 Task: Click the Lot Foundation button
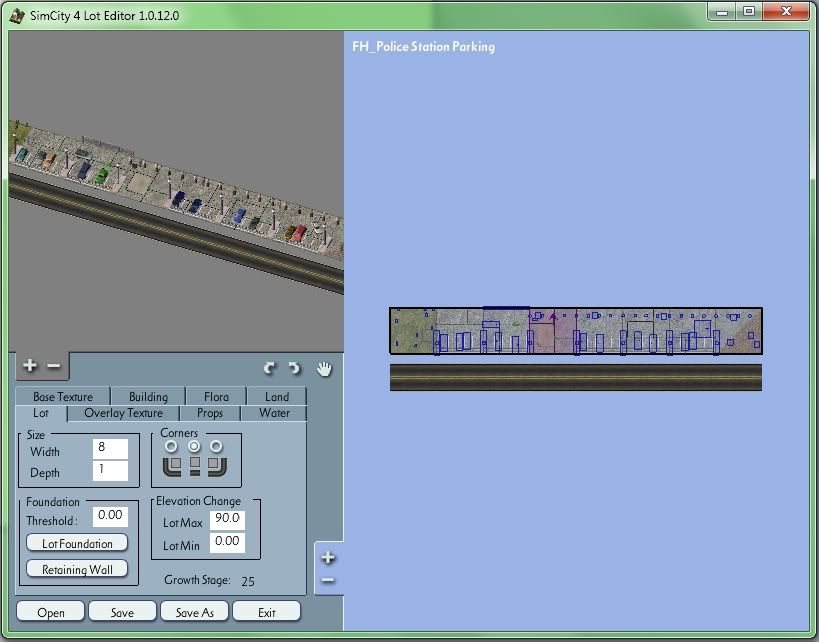[77, 543]
